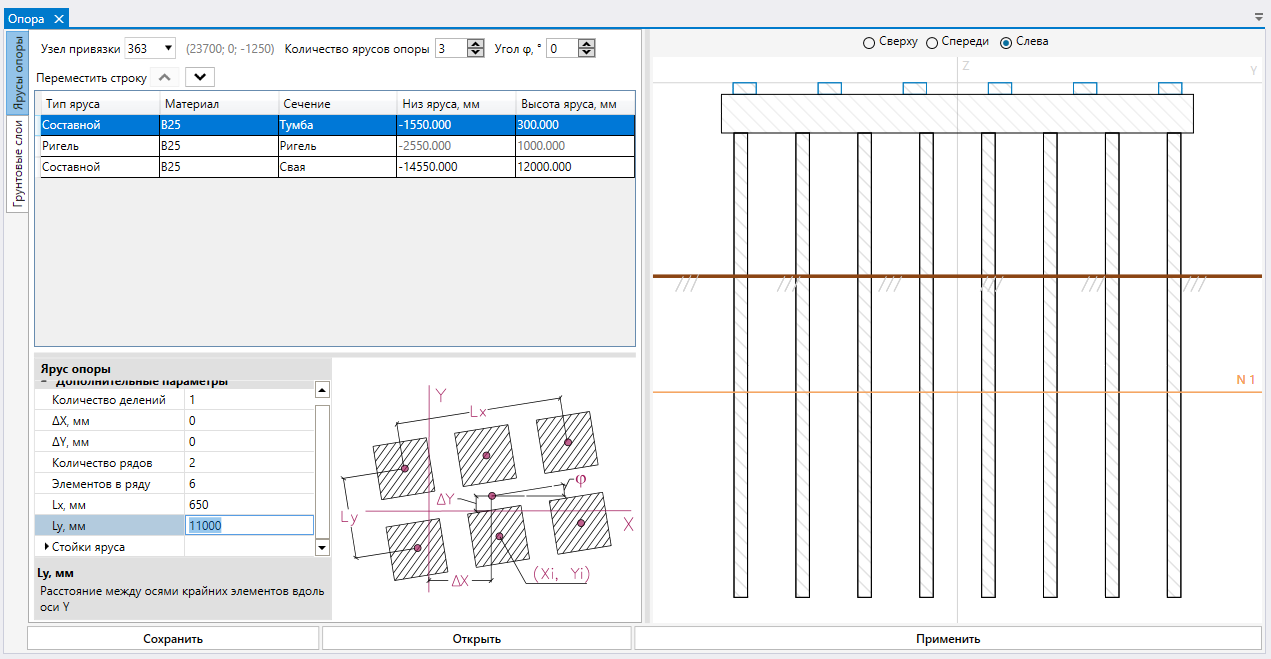1271x659 pixels.
Task: Click Сохранить button
Action: coord(173,638)
